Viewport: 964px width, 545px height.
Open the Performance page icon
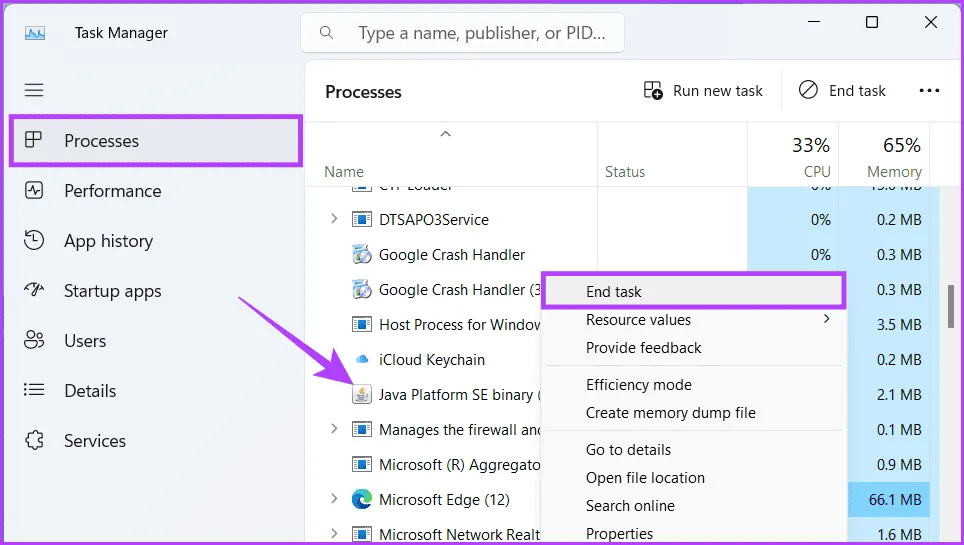pyautogui.click(x=34, y=190)
